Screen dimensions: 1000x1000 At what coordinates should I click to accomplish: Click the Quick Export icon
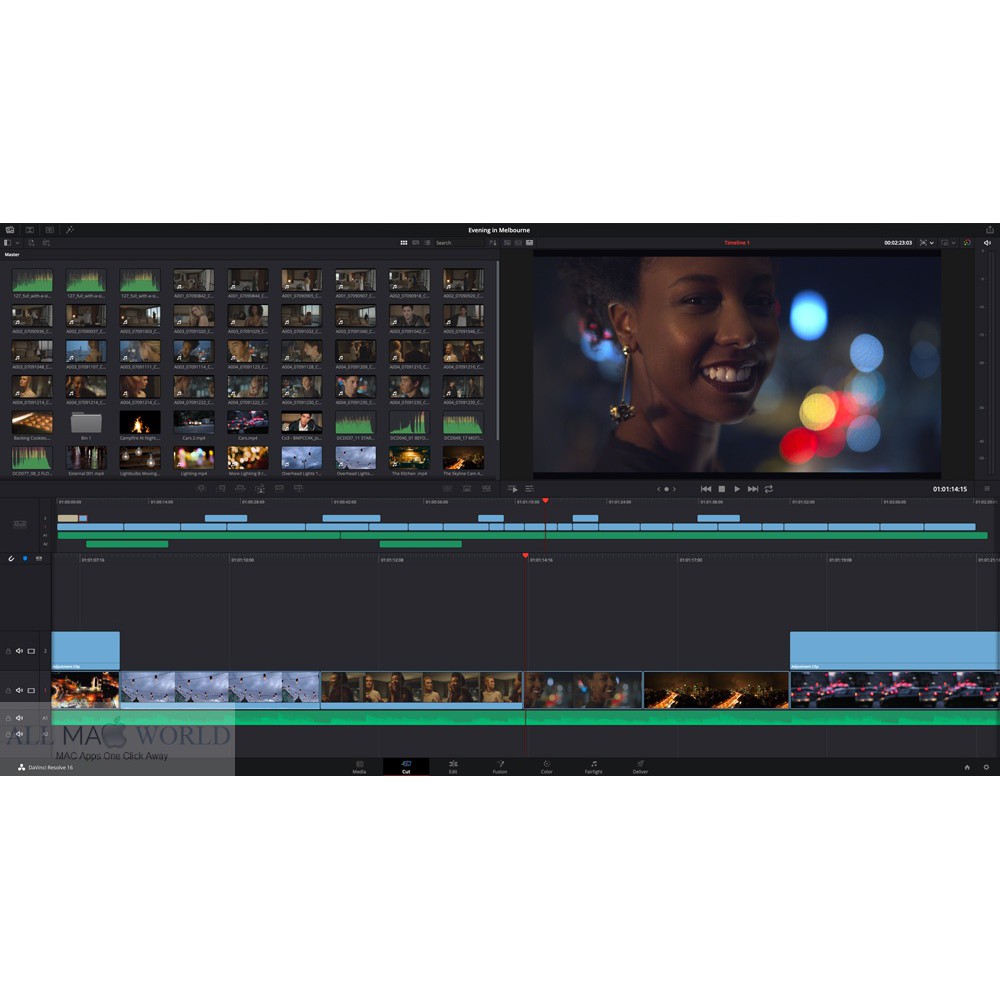989,230
